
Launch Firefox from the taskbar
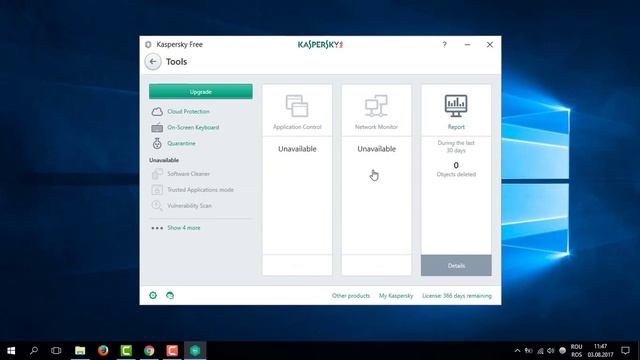click(103, 351)
